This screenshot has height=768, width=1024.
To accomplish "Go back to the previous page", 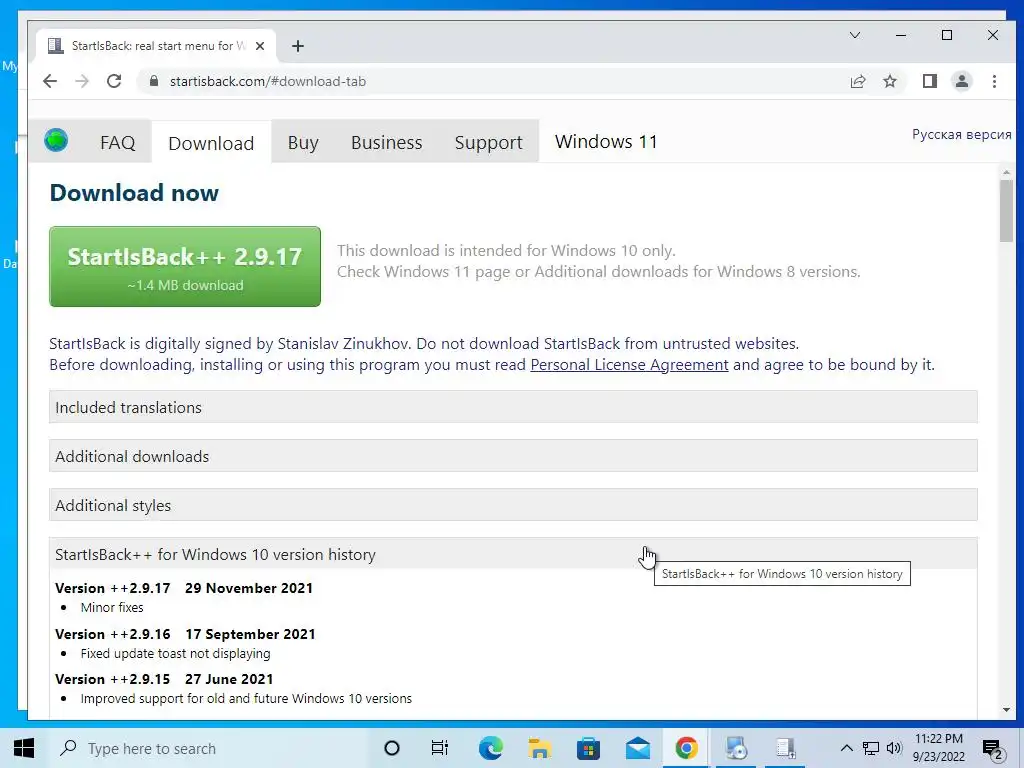I will (50, 81).
